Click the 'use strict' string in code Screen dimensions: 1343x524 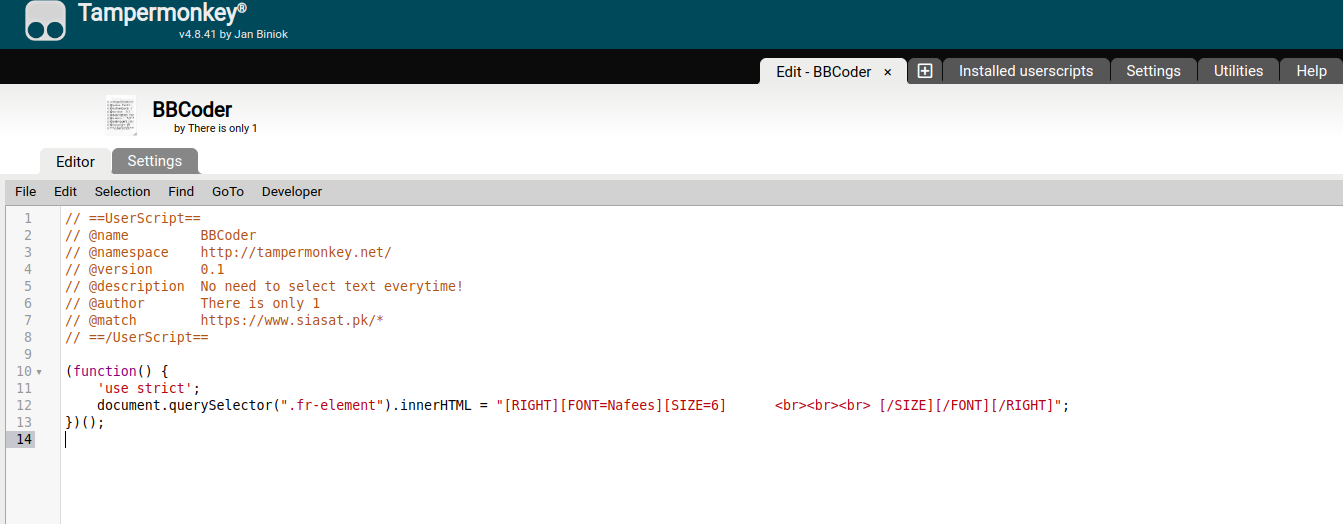pyautogui.click(x=145, y=388)
